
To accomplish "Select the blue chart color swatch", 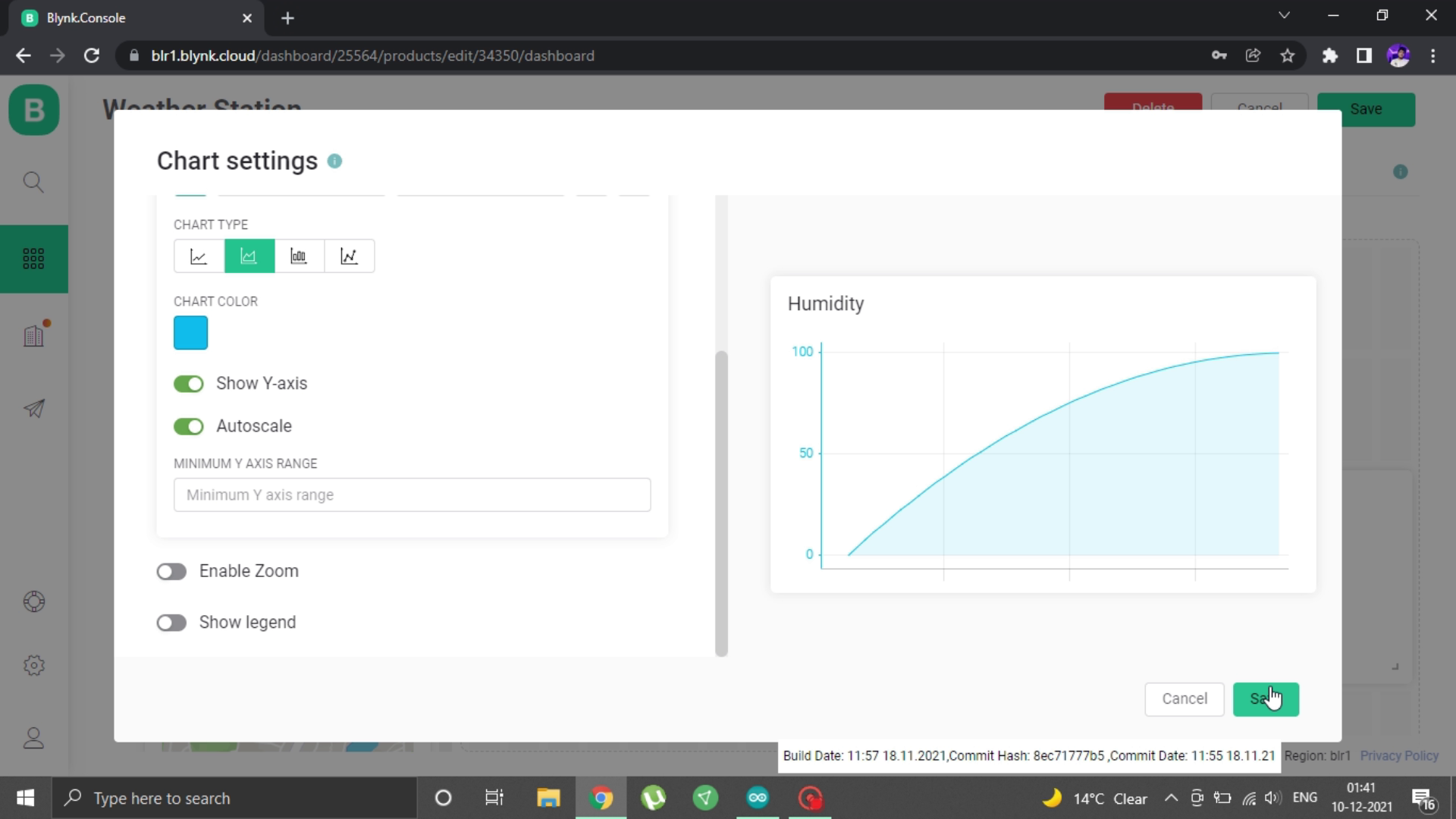I will click(190, 333).
